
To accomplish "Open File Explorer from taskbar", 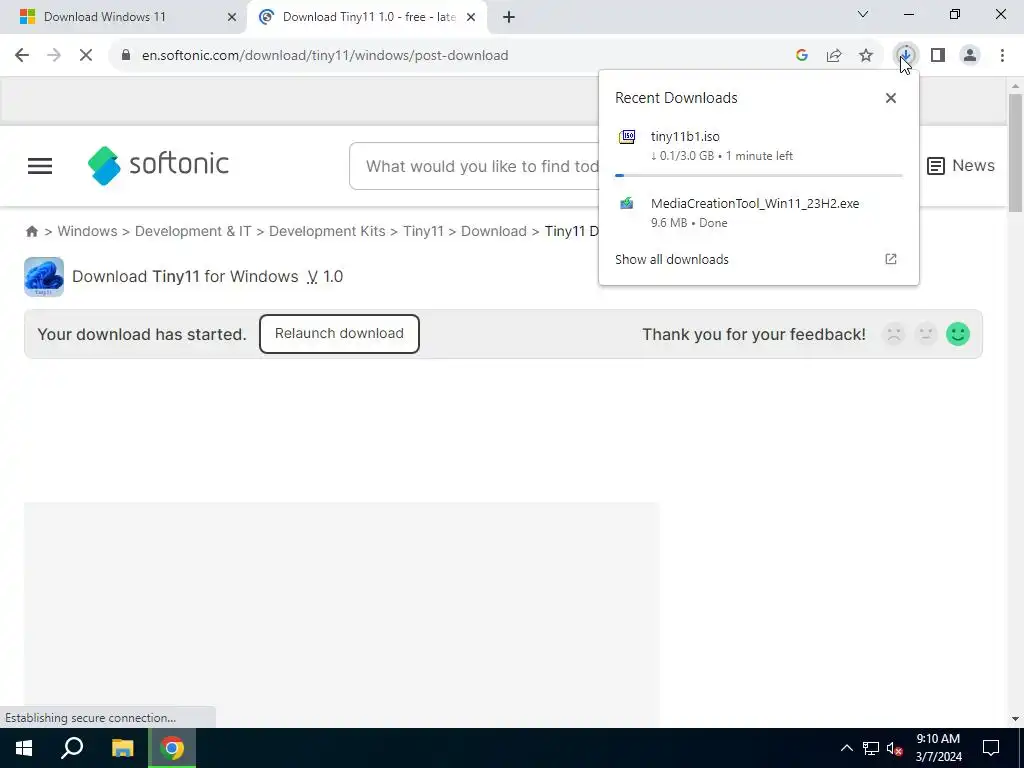I will coord(122,748).
